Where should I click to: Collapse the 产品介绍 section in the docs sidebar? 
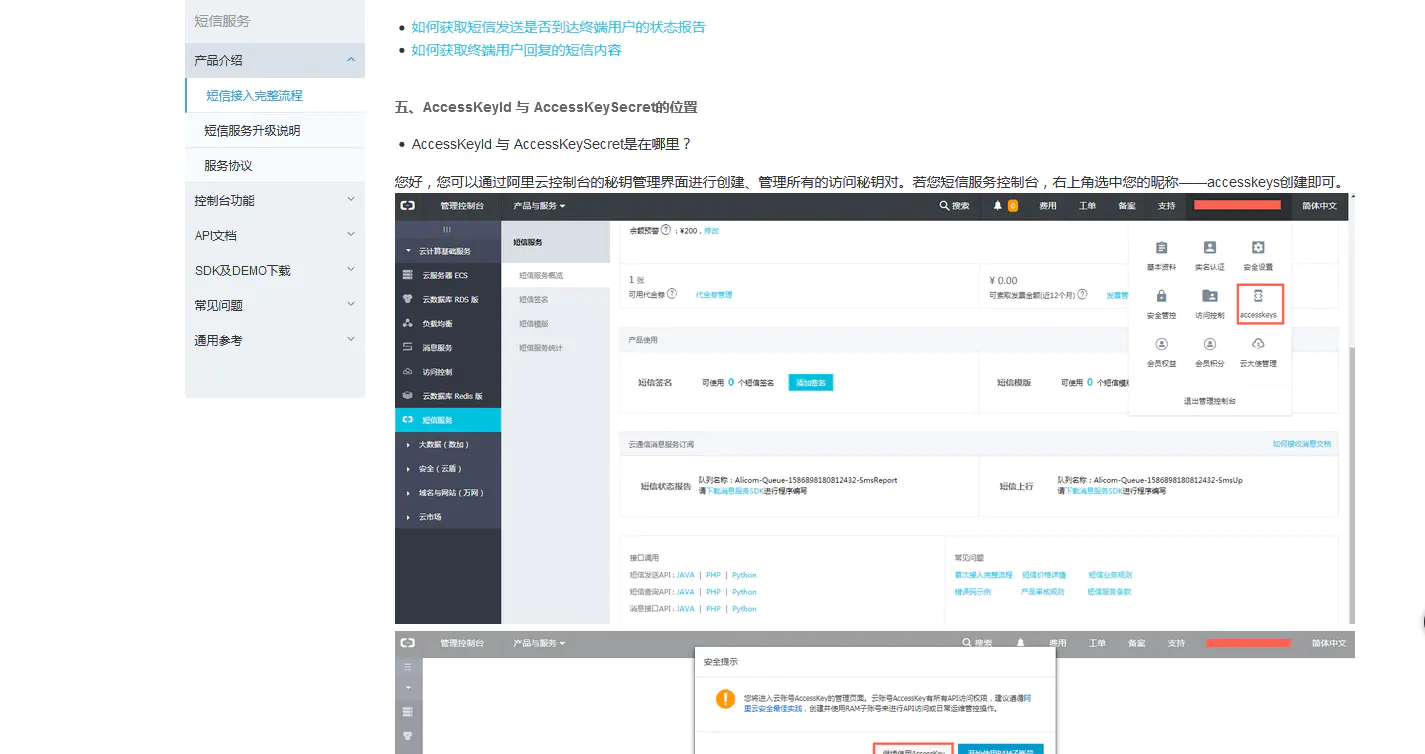[x=275, y=60]
